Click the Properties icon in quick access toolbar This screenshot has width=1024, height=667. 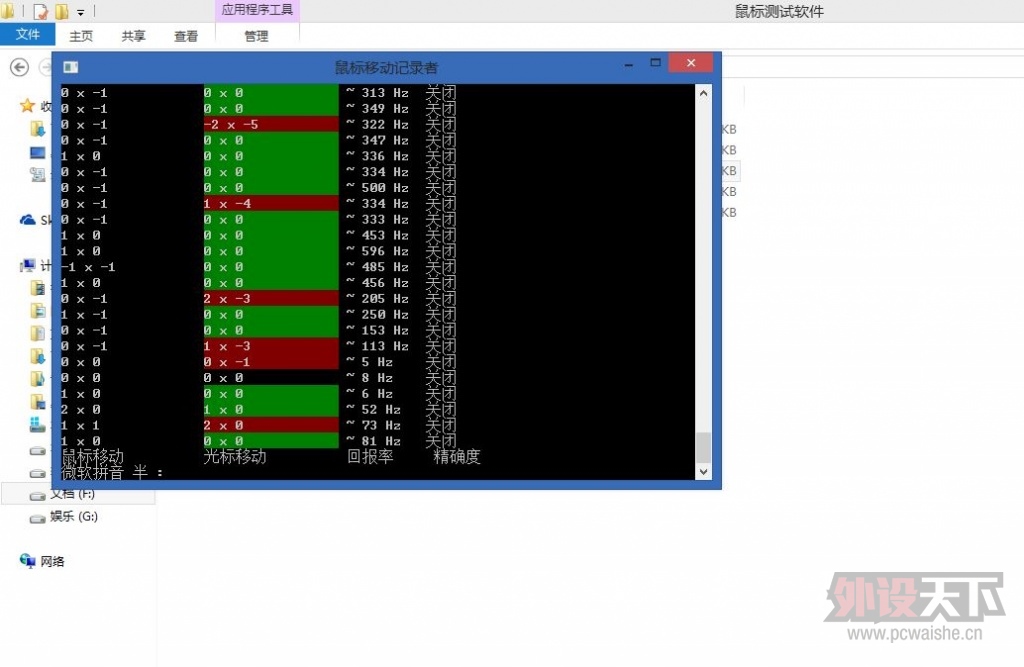(x=40, y=11)
